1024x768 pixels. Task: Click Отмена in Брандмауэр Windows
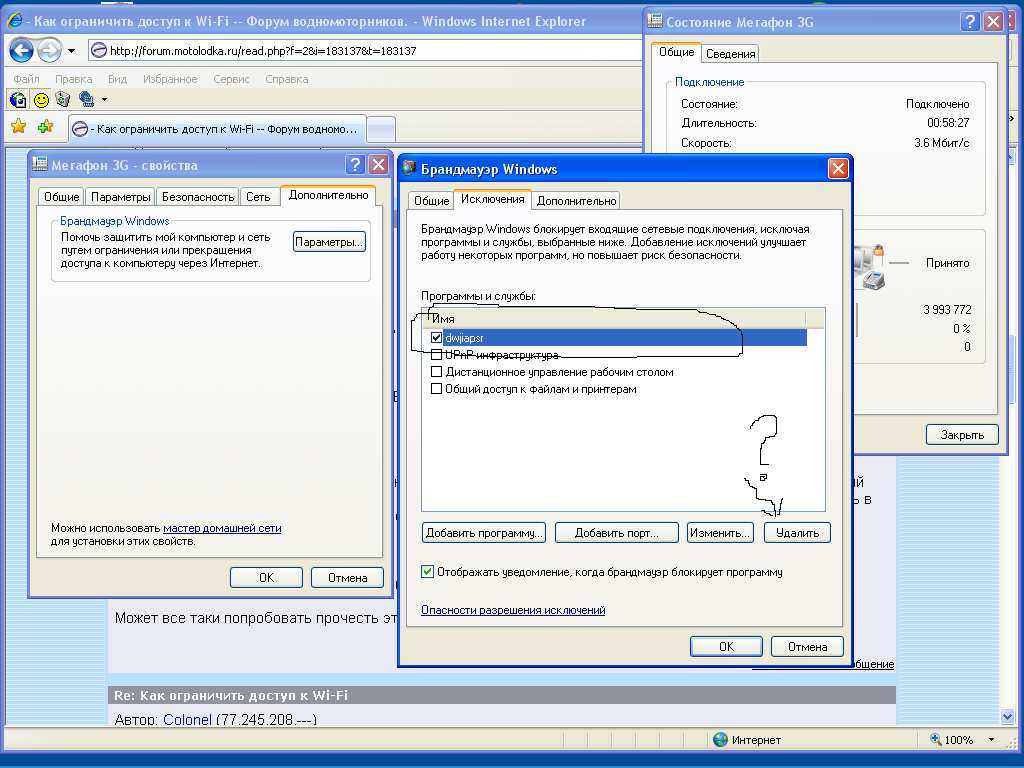pyautogui.click(x=807, y=647)
